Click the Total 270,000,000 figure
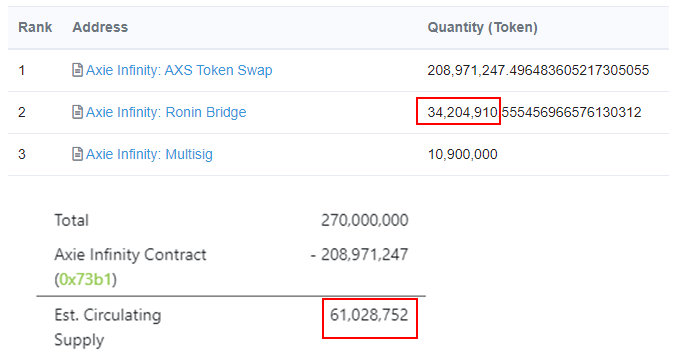This screenshot has width=677, height=360. coord(364,220)
